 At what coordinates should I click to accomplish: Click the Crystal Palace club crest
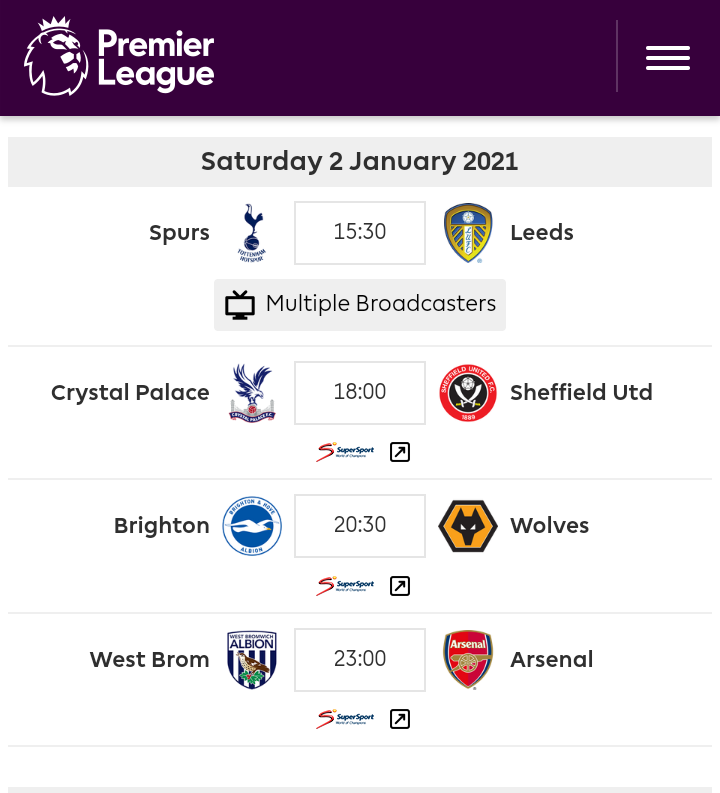(252, 392)
